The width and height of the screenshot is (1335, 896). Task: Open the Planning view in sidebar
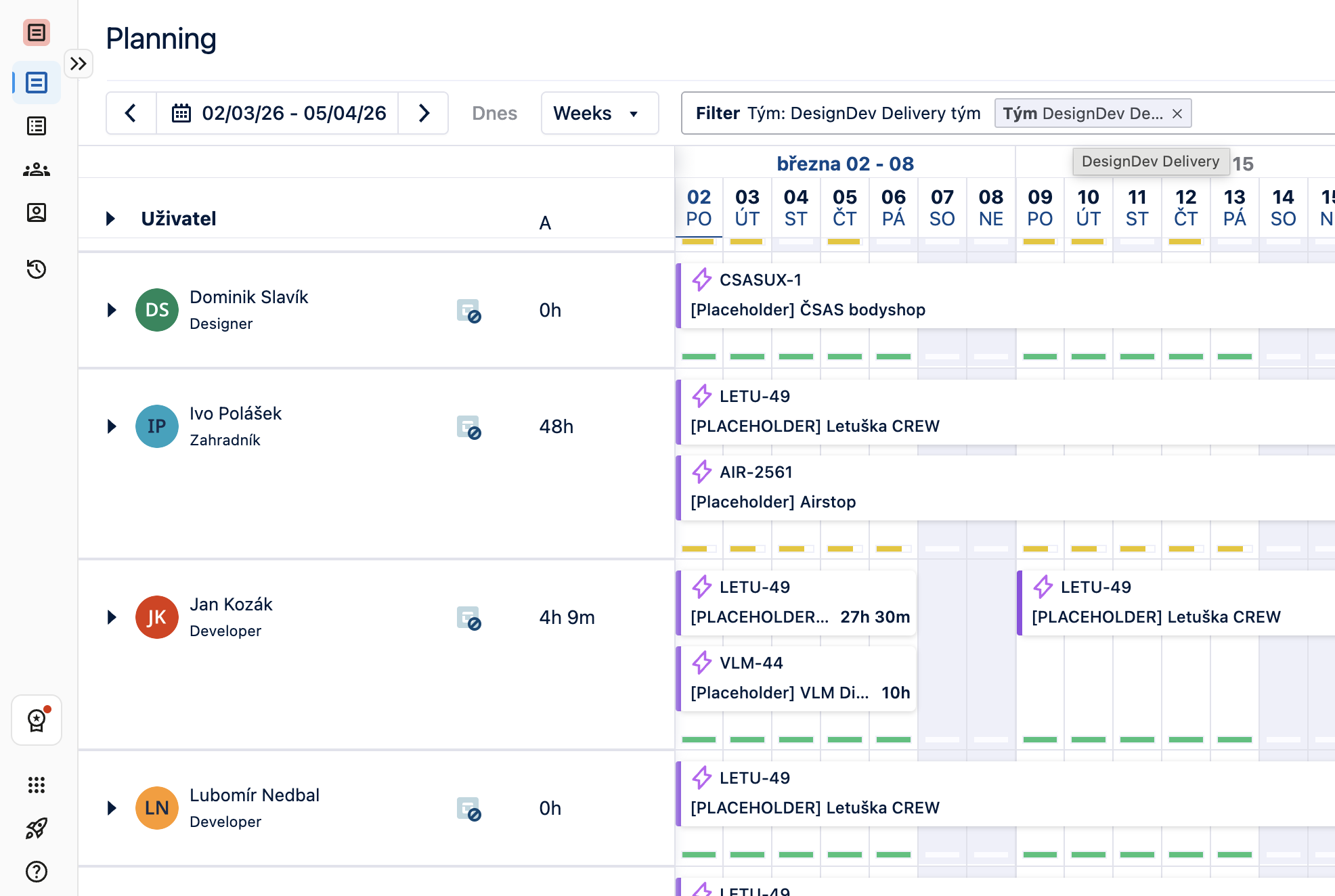[x=37, y=83]
